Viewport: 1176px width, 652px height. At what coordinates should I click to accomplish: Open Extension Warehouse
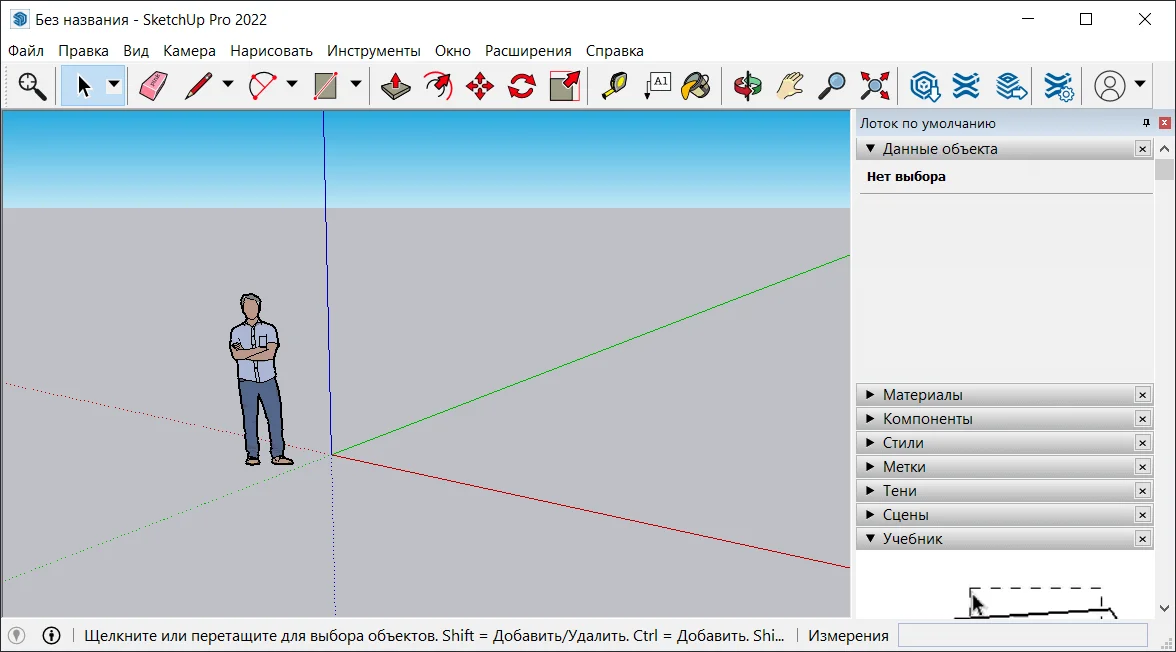tap(966, 86)
